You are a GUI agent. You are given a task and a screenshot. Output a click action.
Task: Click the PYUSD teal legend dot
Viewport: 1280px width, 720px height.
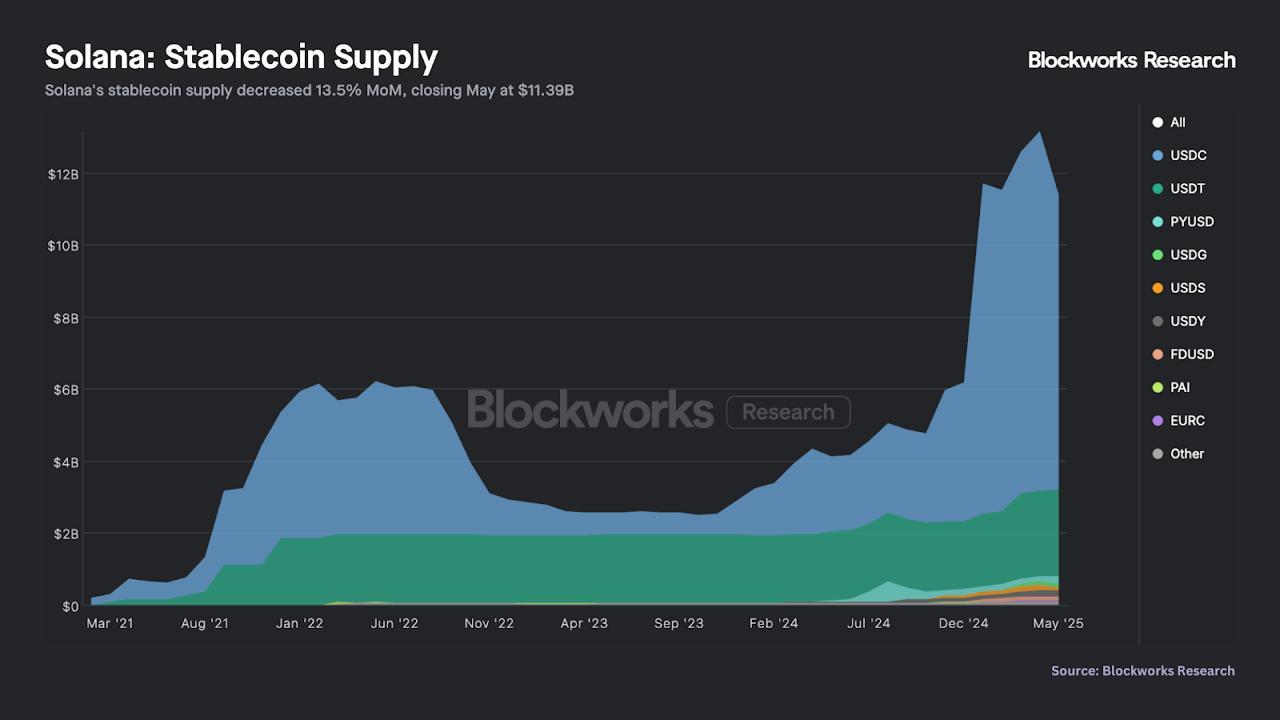point(1158,222)
